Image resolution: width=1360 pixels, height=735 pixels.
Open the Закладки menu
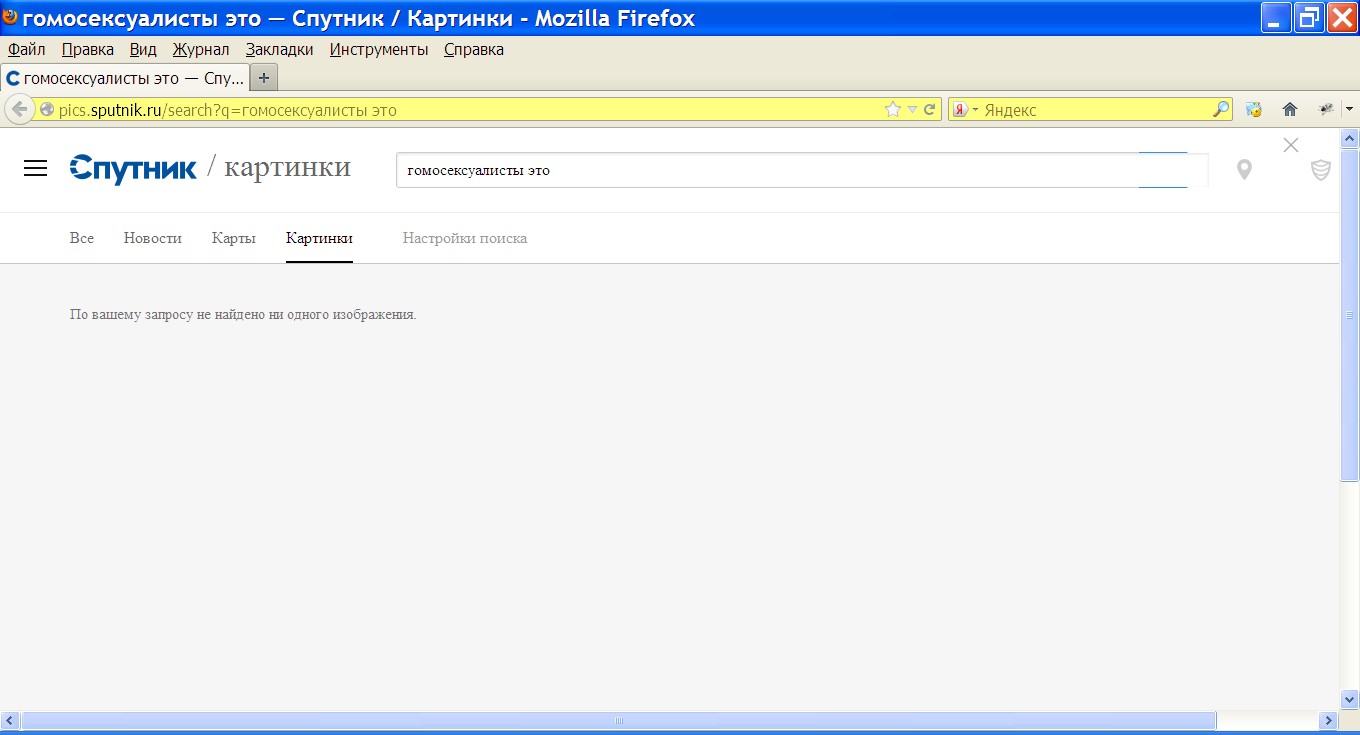(x=279, y=50)
